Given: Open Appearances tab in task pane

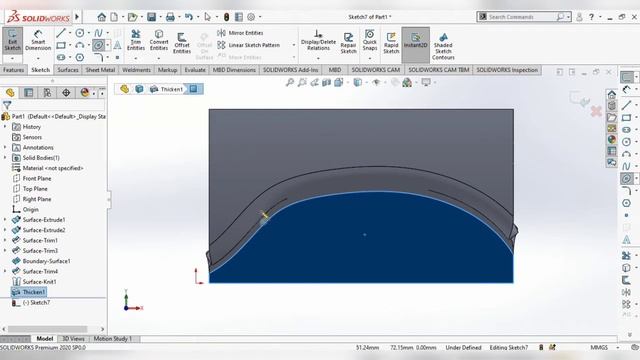Looking at the screenshot, I should click(611, 140).
